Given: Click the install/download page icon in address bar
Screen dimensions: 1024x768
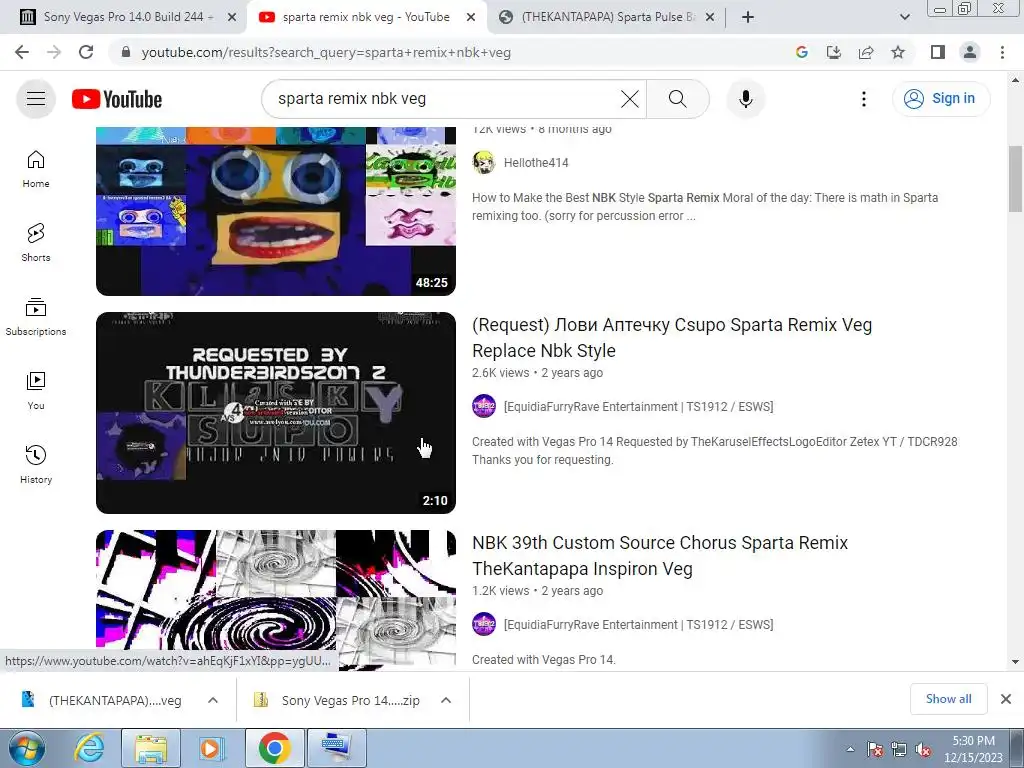Looking at the screenshot, I should click(834, 52).
